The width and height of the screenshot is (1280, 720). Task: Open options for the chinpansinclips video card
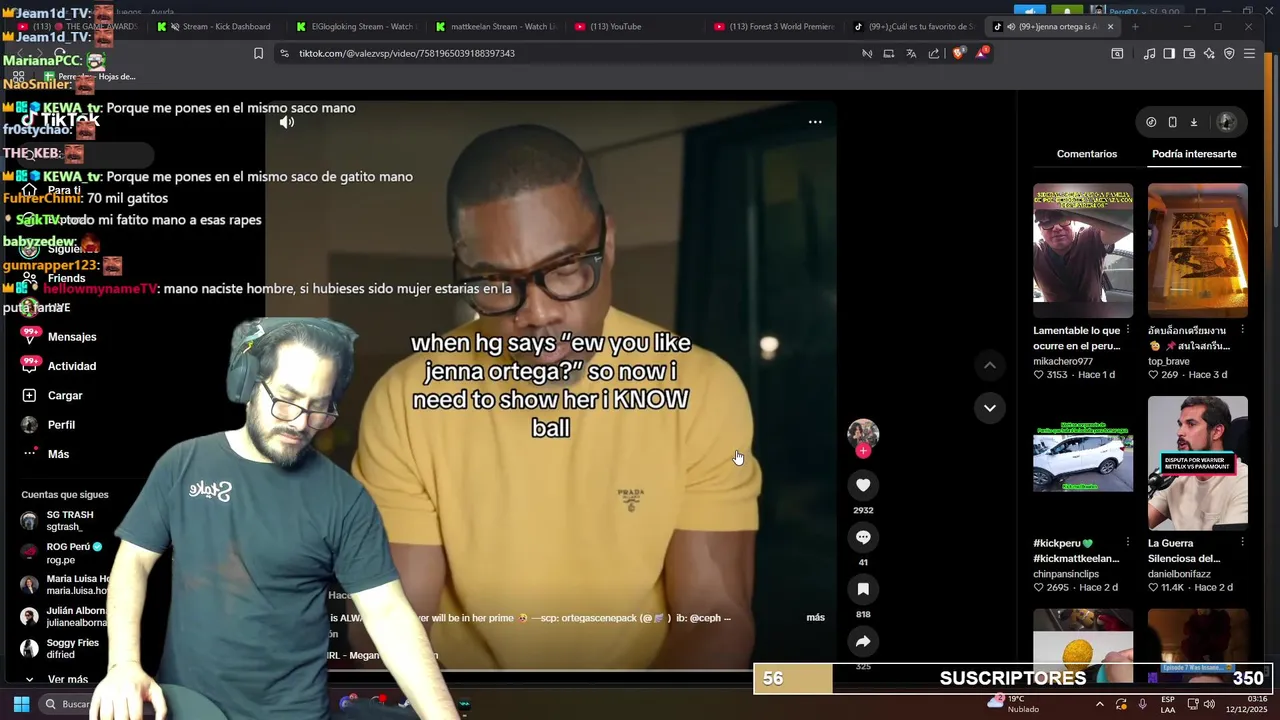point(1128,543)
